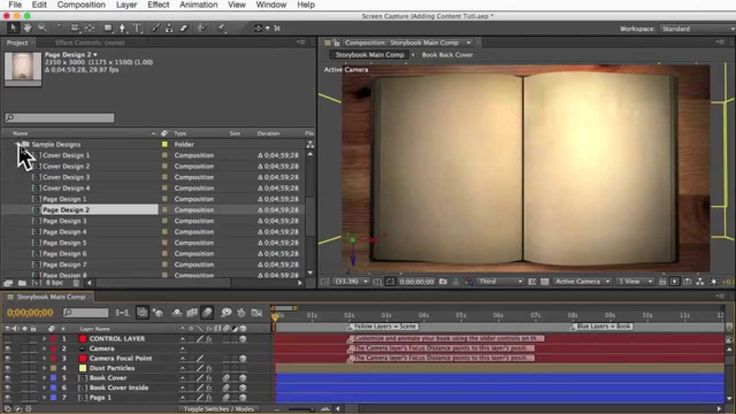This screenshot has width=736, height=414.
Task: Open the Effect menu
Action: point(158,5)
